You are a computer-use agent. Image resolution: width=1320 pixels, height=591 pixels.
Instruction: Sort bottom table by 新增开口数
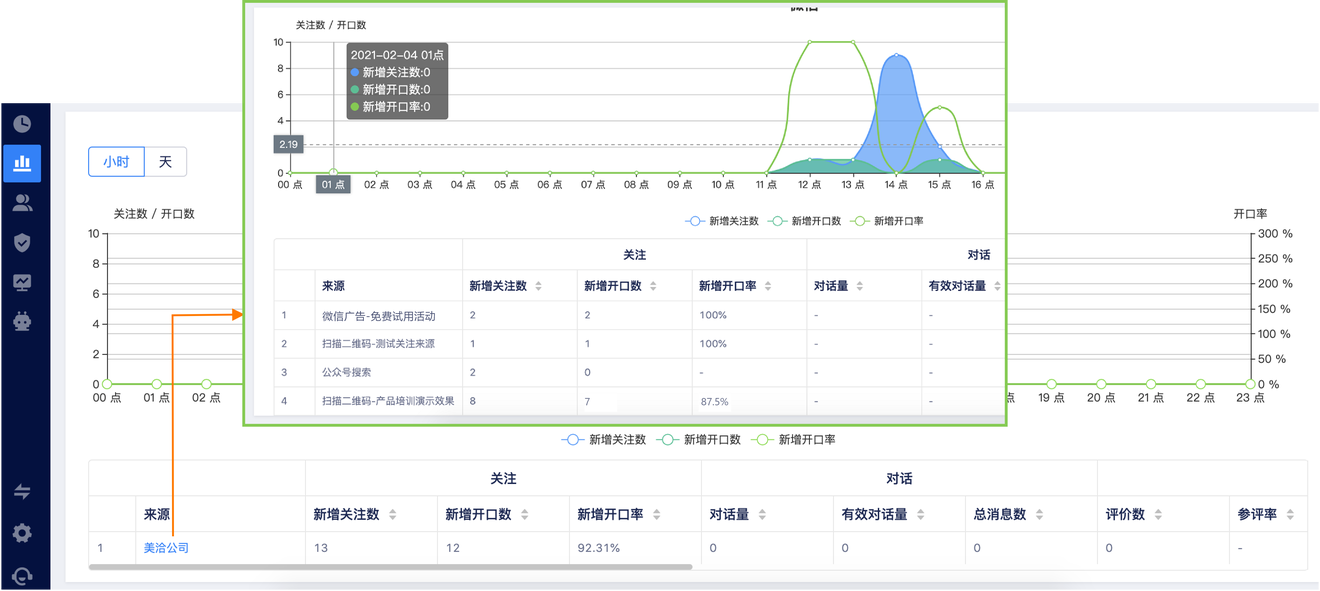(524, 515)
